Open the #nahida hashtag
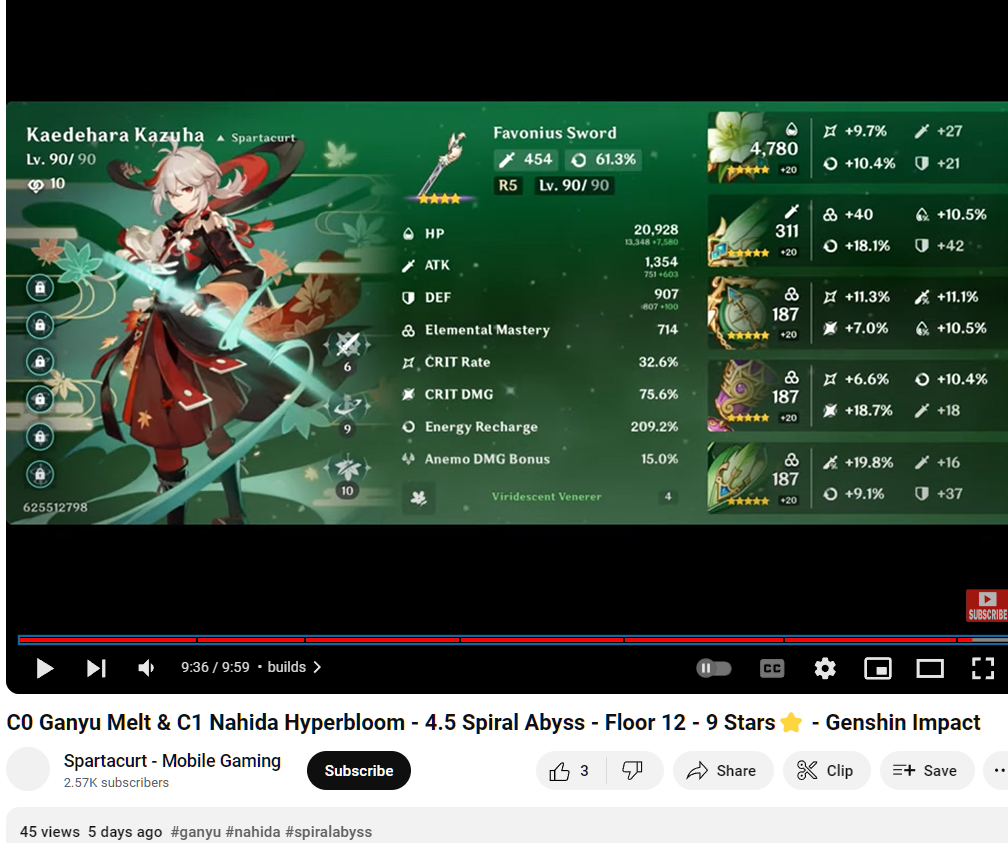Screen dimensions: 1008x843 253,831
